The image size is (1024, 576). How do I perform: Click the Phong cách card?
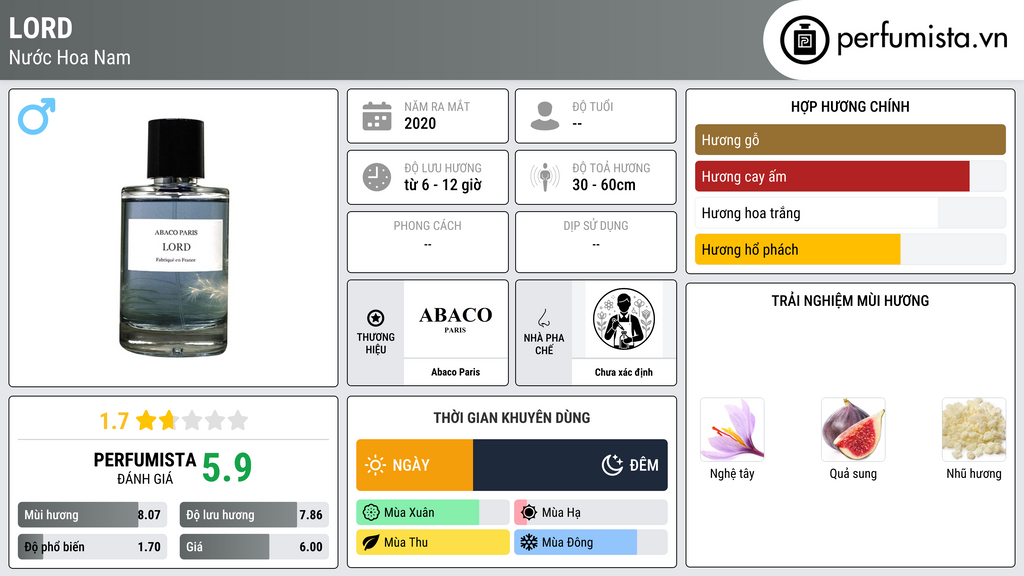(x=428, y=242)
